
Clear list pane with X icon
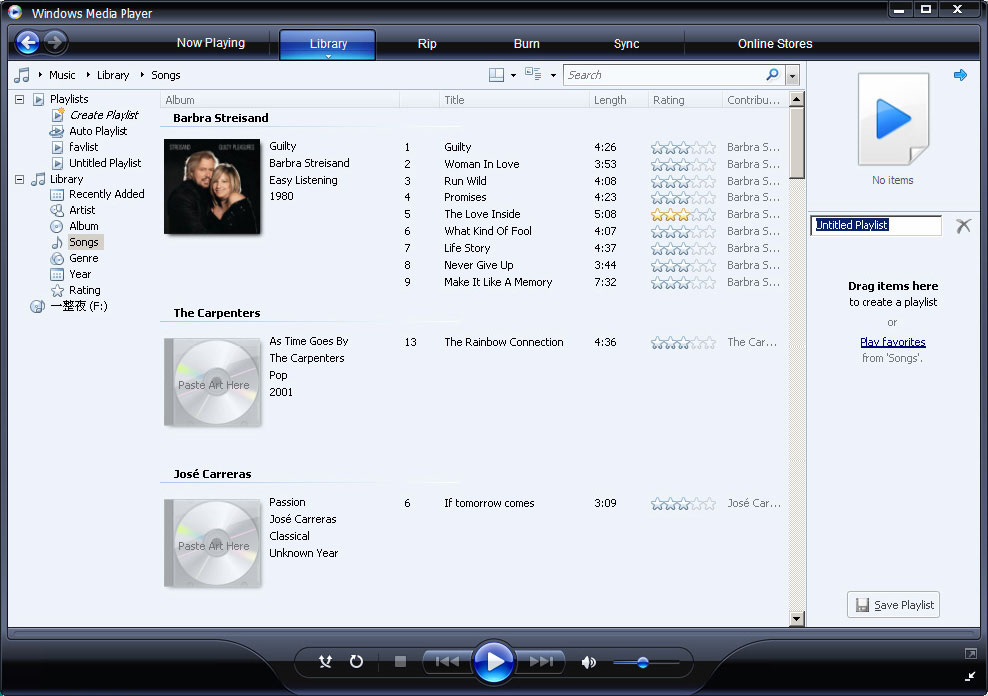pos(963,225)
